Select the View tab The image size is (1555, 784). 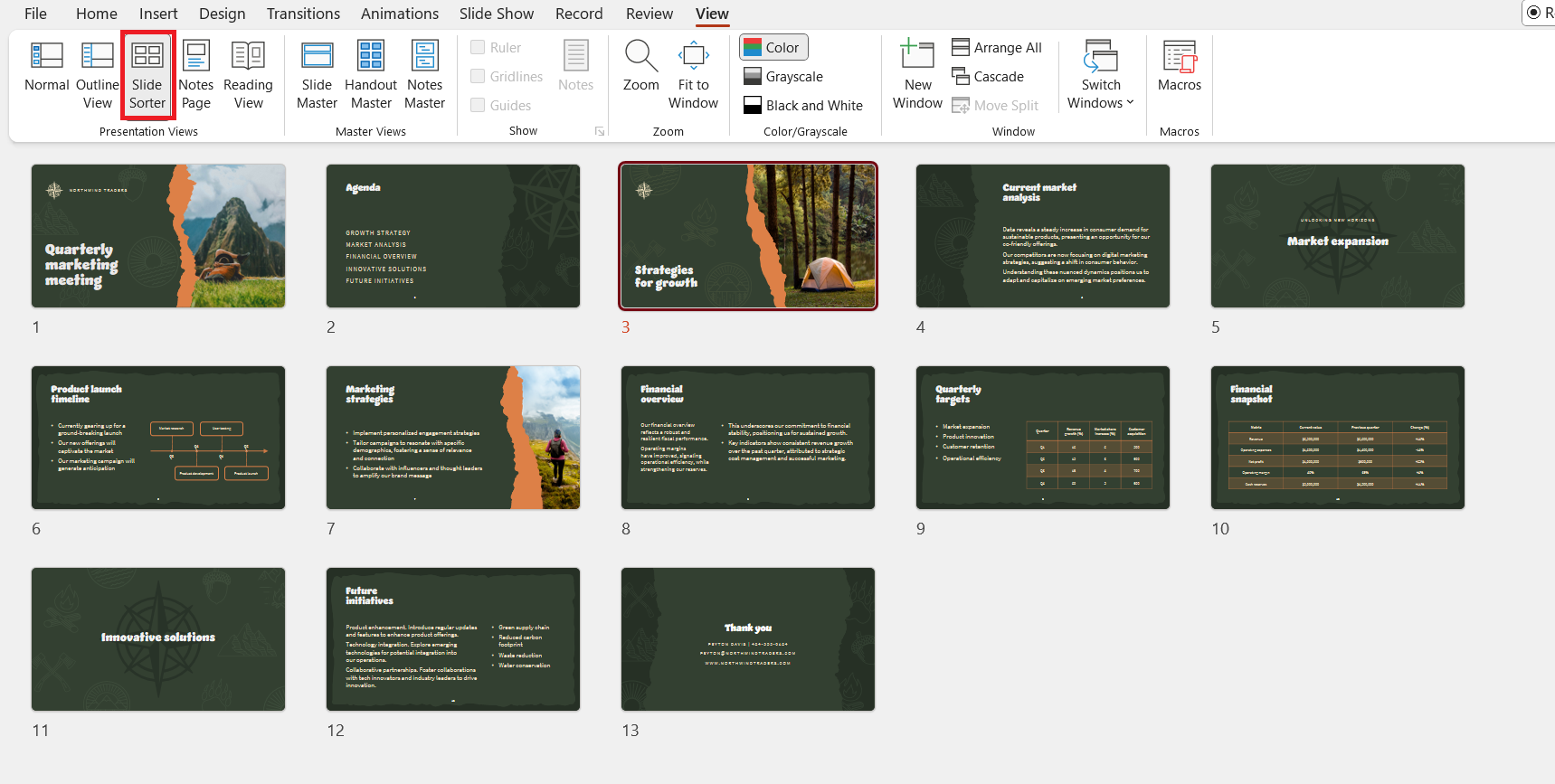[712, 14]
